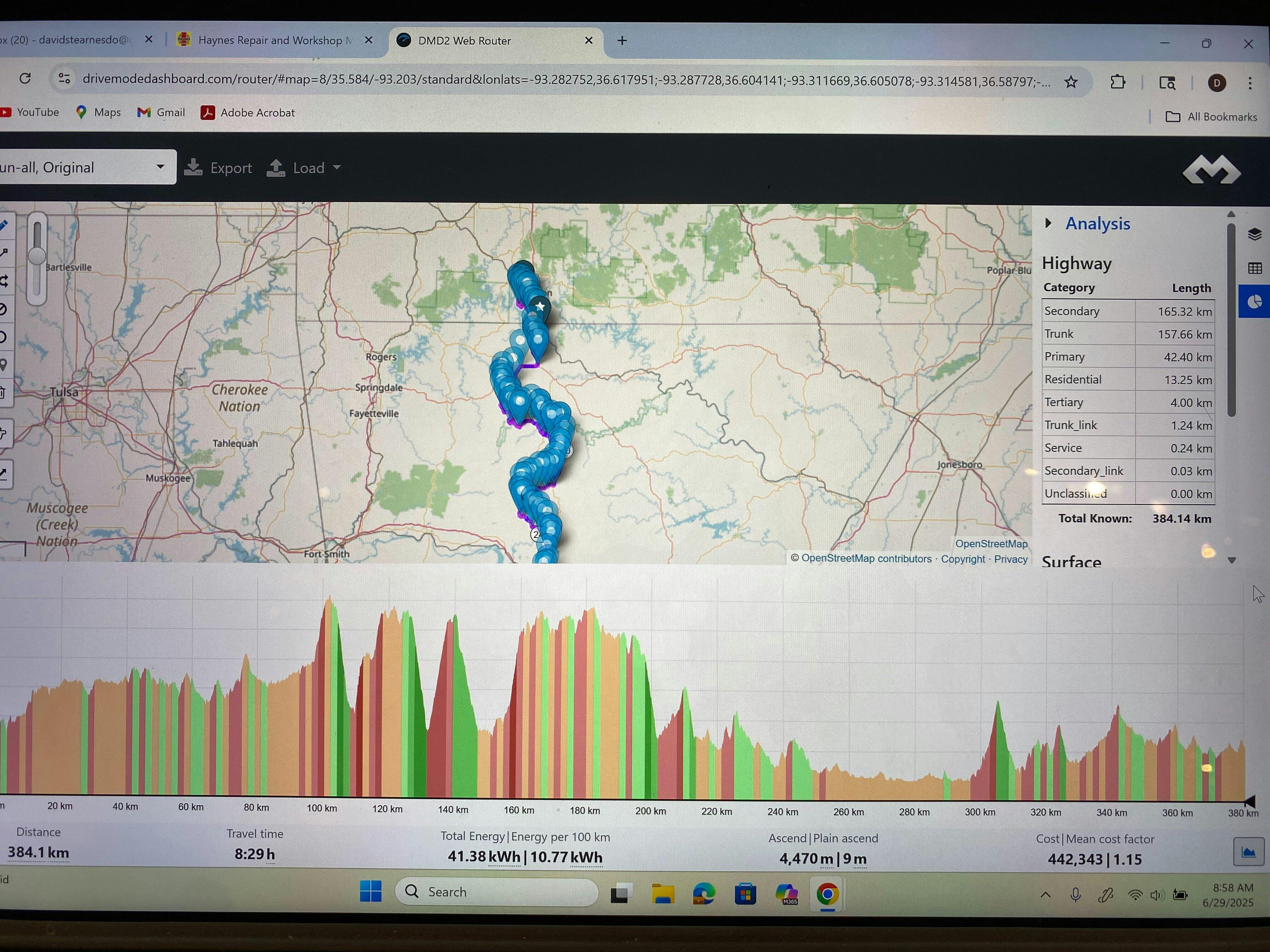Click the 'Secondary' highway category row
The height and width of the screenshot is (952, 1270).
click(1128, 311)
